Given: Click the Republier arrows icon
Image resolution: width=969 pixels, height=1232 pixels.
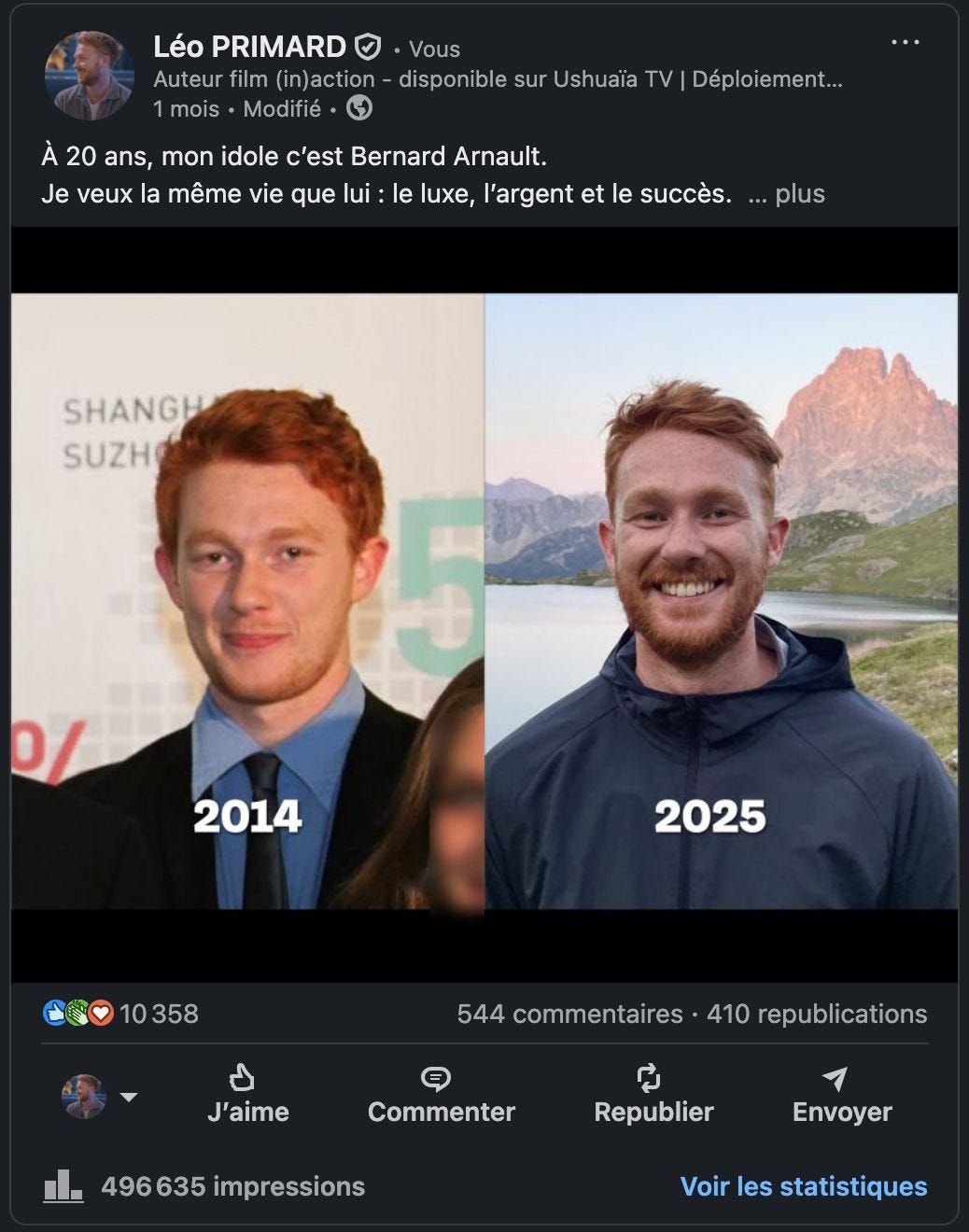Looking at the screenshot, I should pyautogui.click(x=649, y=1078).
